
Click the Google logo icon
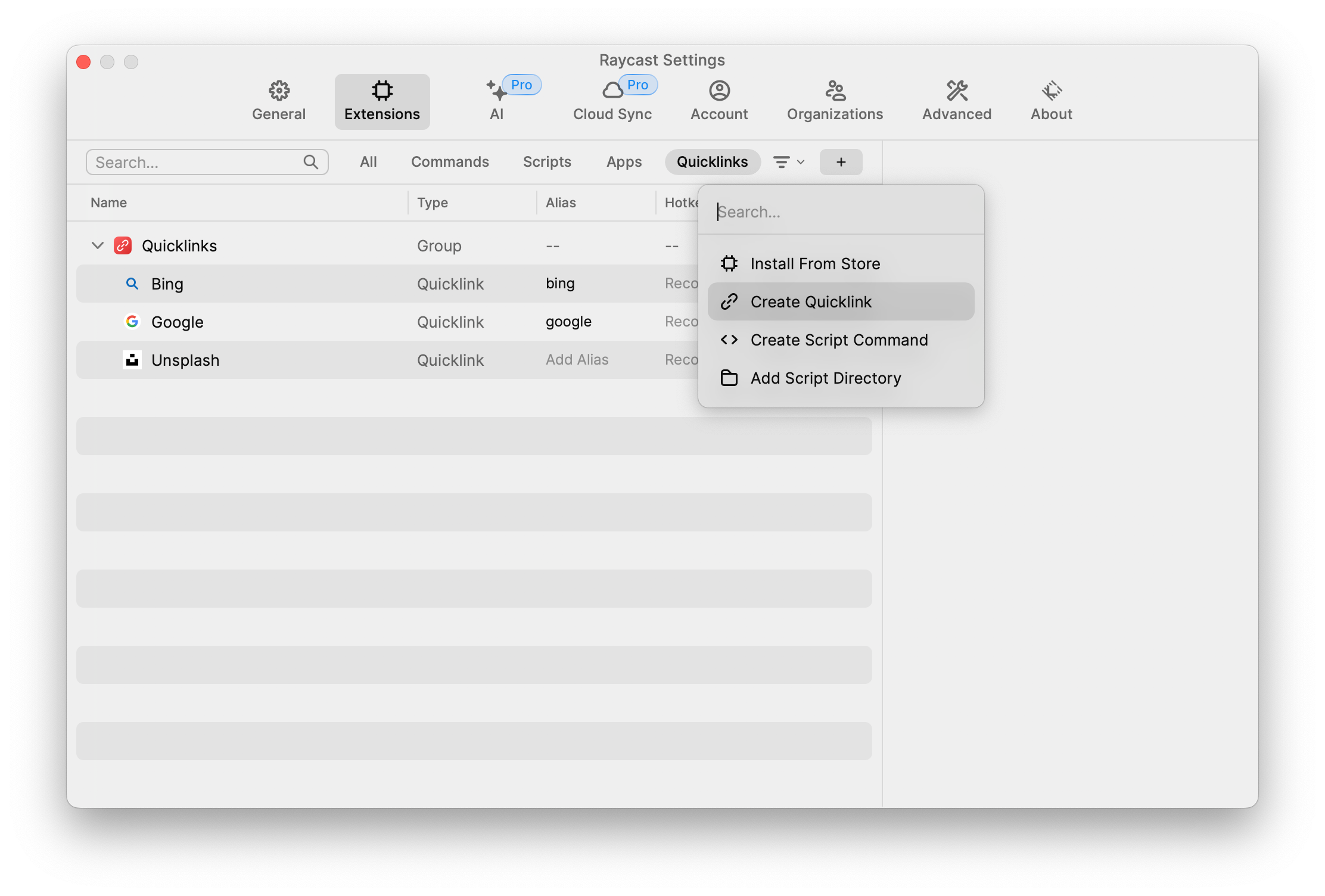[132, 322]
